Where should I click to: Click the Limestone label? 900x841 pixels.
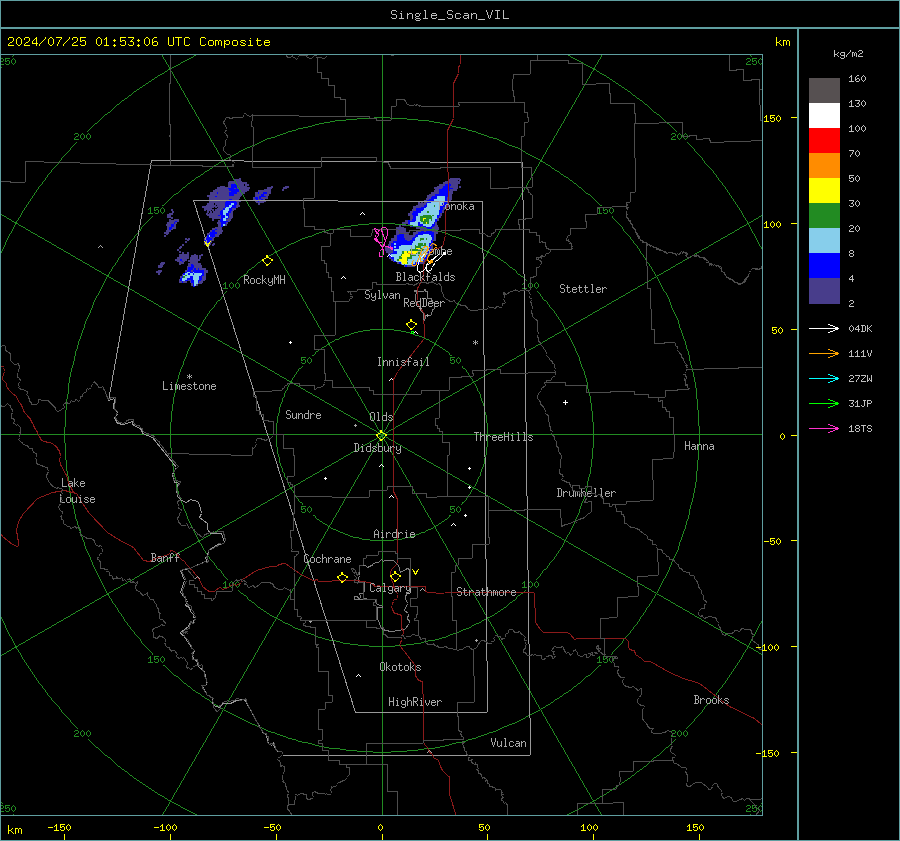point(189,386)
